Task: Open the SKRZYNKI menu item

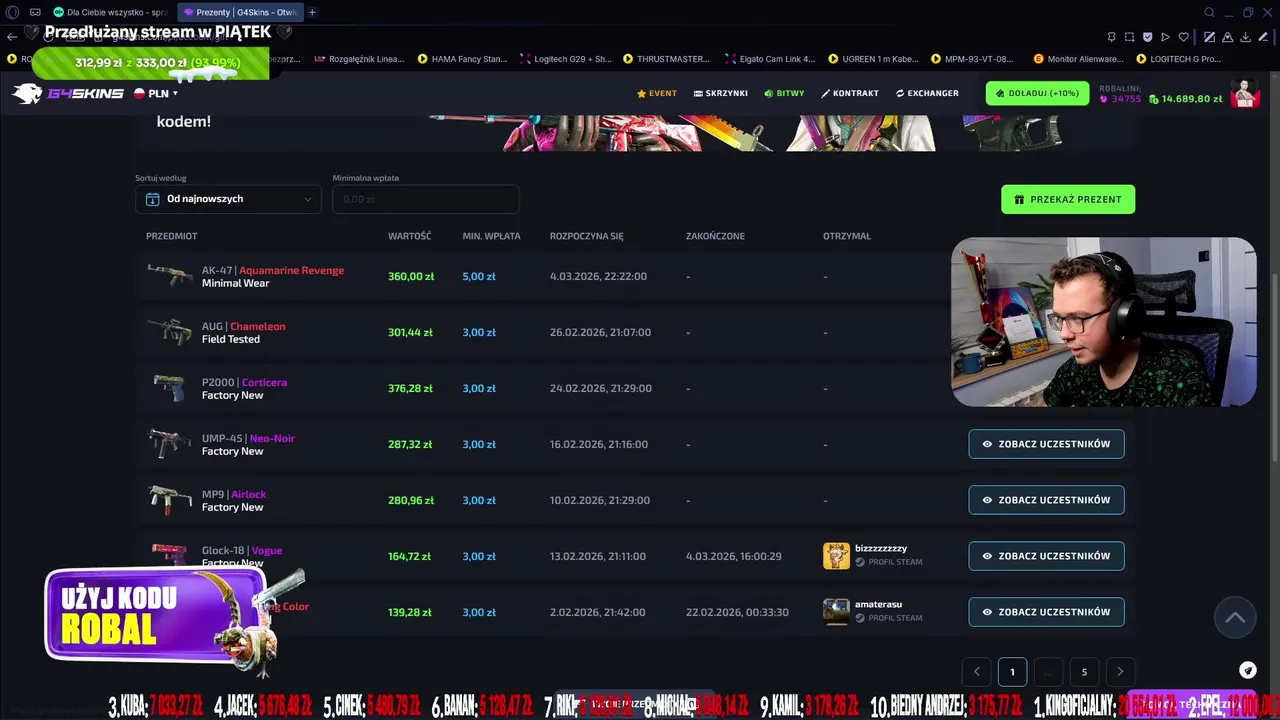Action: click(x=720, y=93)
